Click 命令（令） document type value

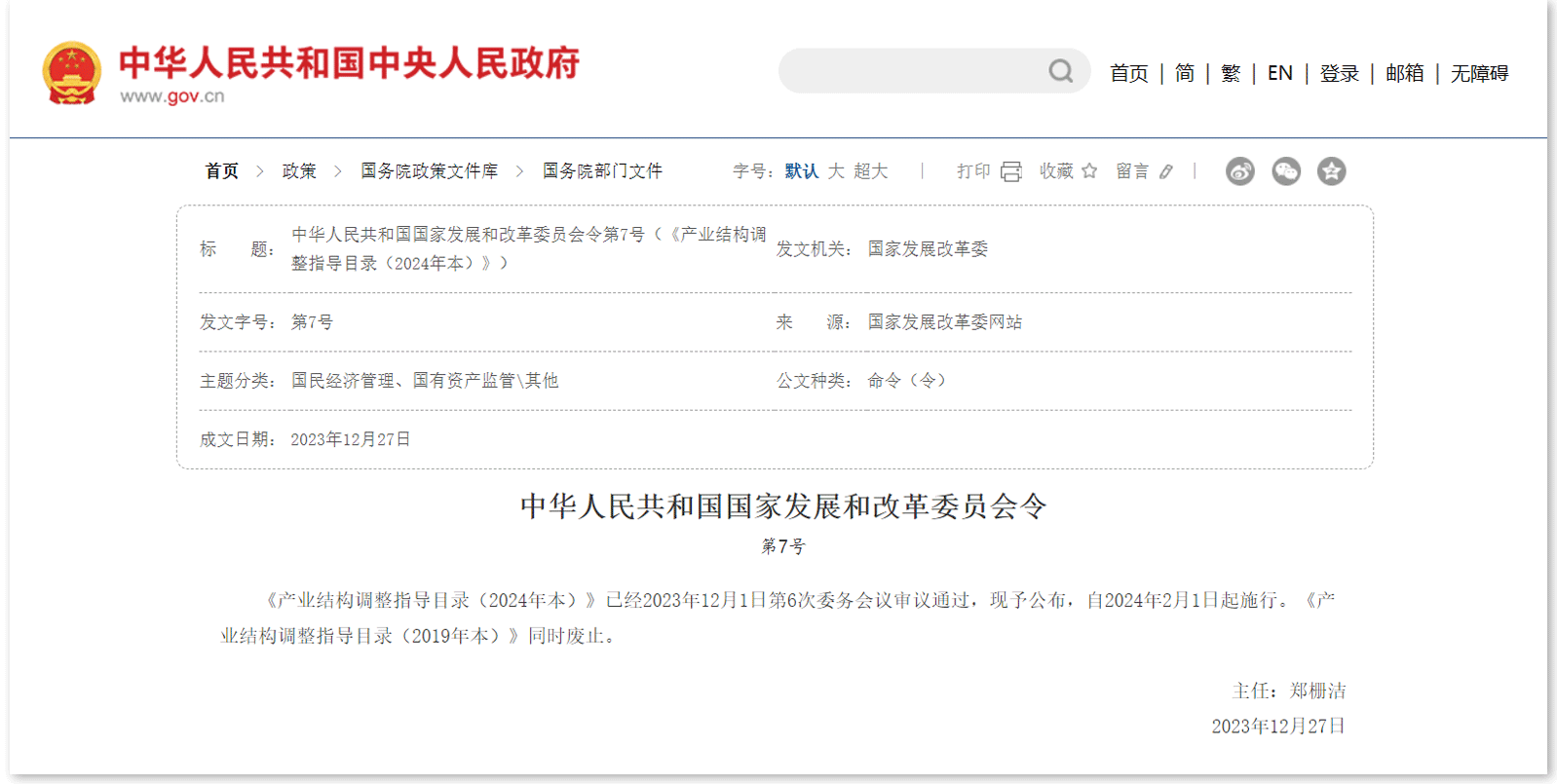click(906, 381)
